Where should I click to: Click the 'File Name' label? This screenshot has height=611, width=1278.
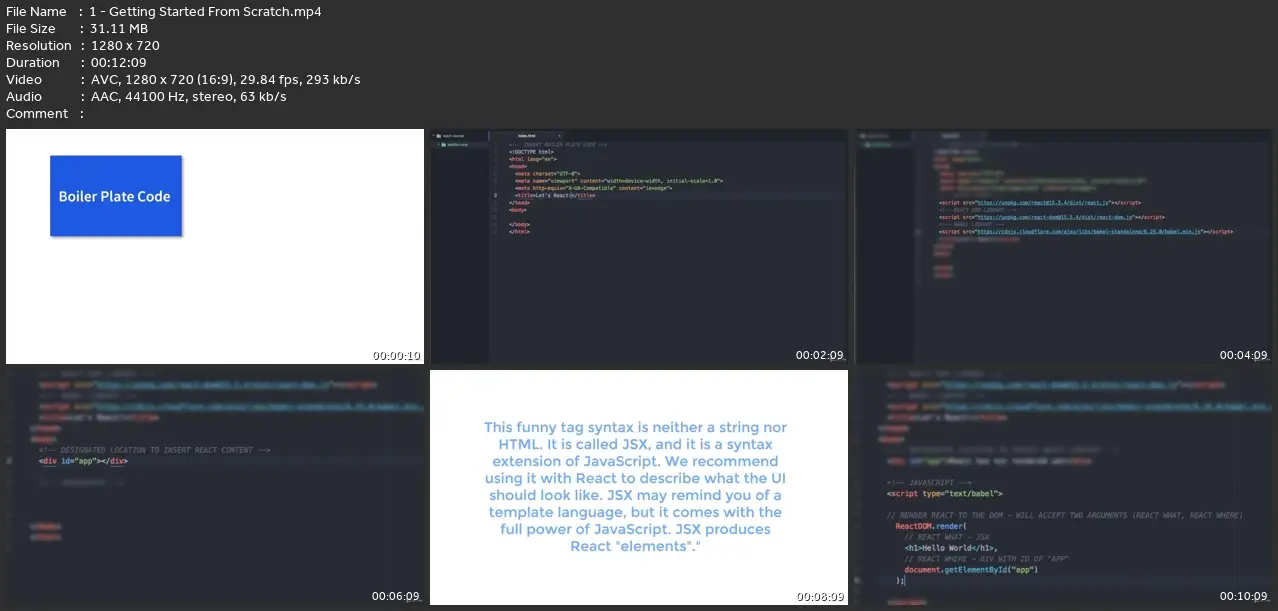click(x=36, y=11)
